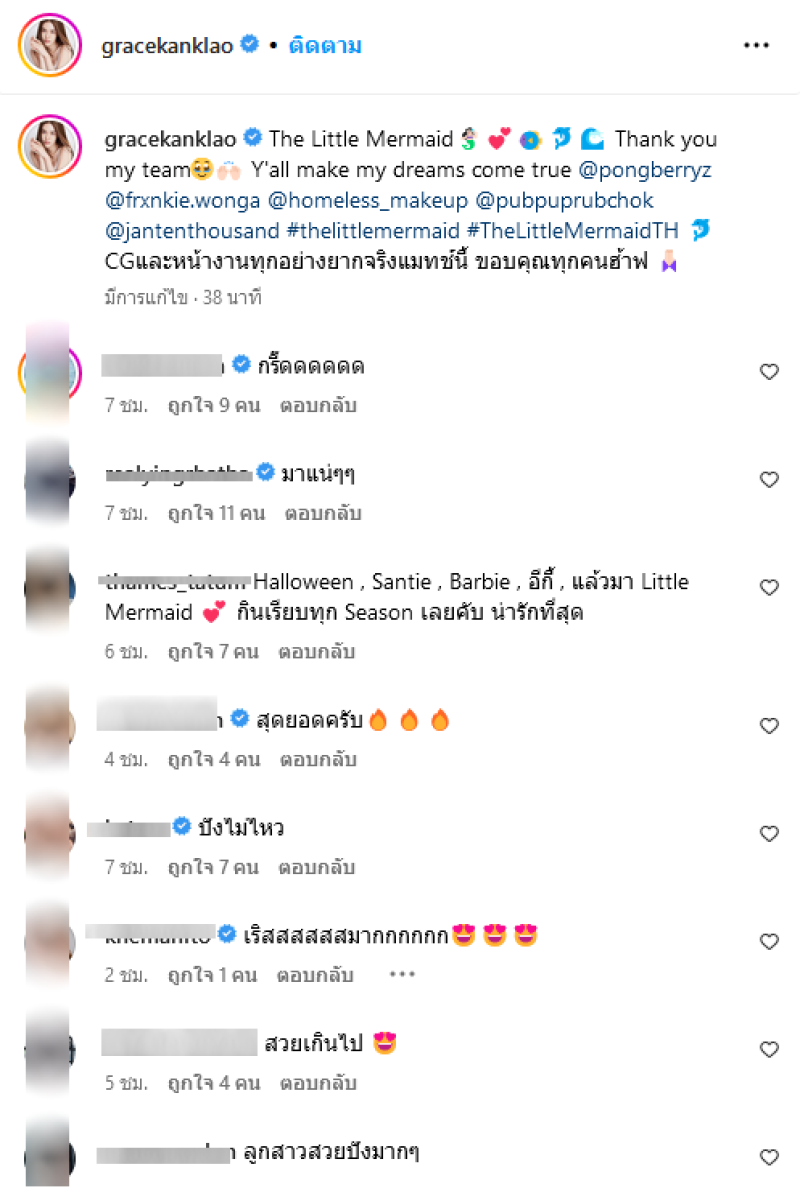Open more options on the เริสสสสสสมาก comment

point(402,974)
